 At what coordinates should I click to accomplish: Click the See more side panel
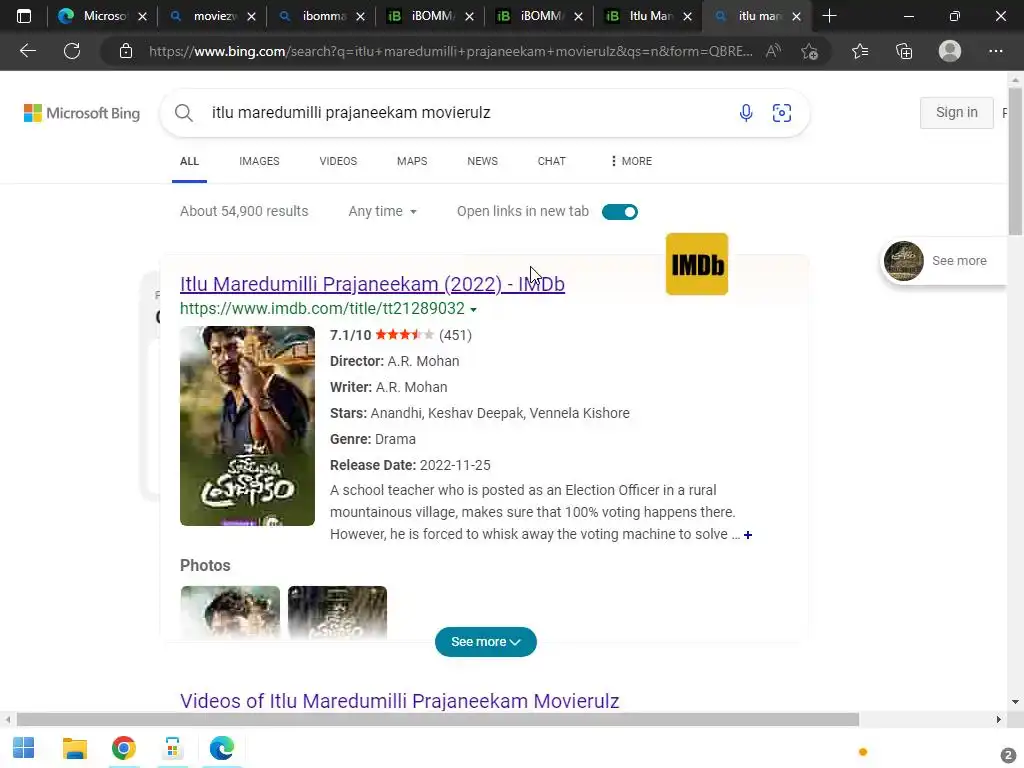pyautogui.click(x=944, y=261)
